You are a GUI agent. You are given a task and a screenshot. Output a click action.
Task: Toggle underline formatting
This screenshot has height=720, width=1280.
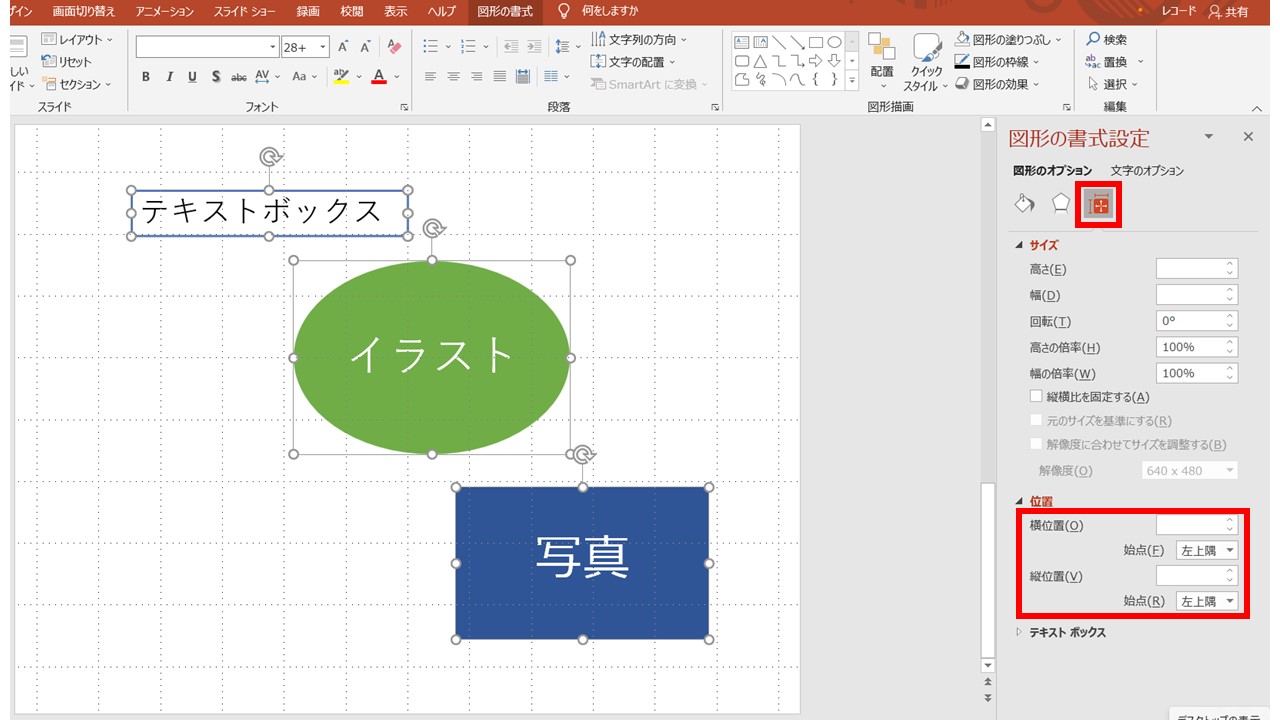[192, 77]
